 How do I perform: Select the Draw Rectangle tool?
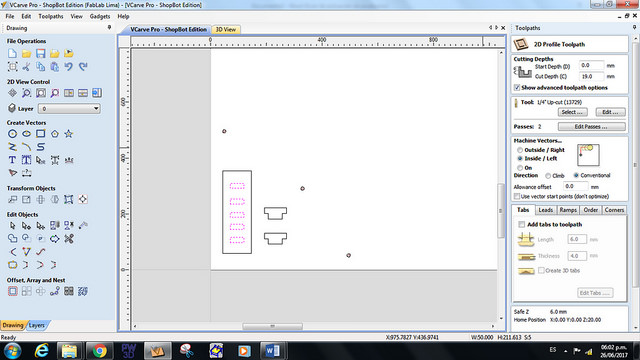point(40,134)
